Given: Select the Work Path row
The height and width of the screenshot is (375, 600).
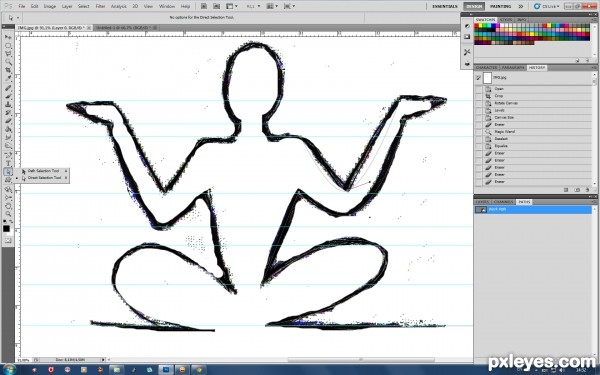Looking at the screenshot, I should [533, 210].
